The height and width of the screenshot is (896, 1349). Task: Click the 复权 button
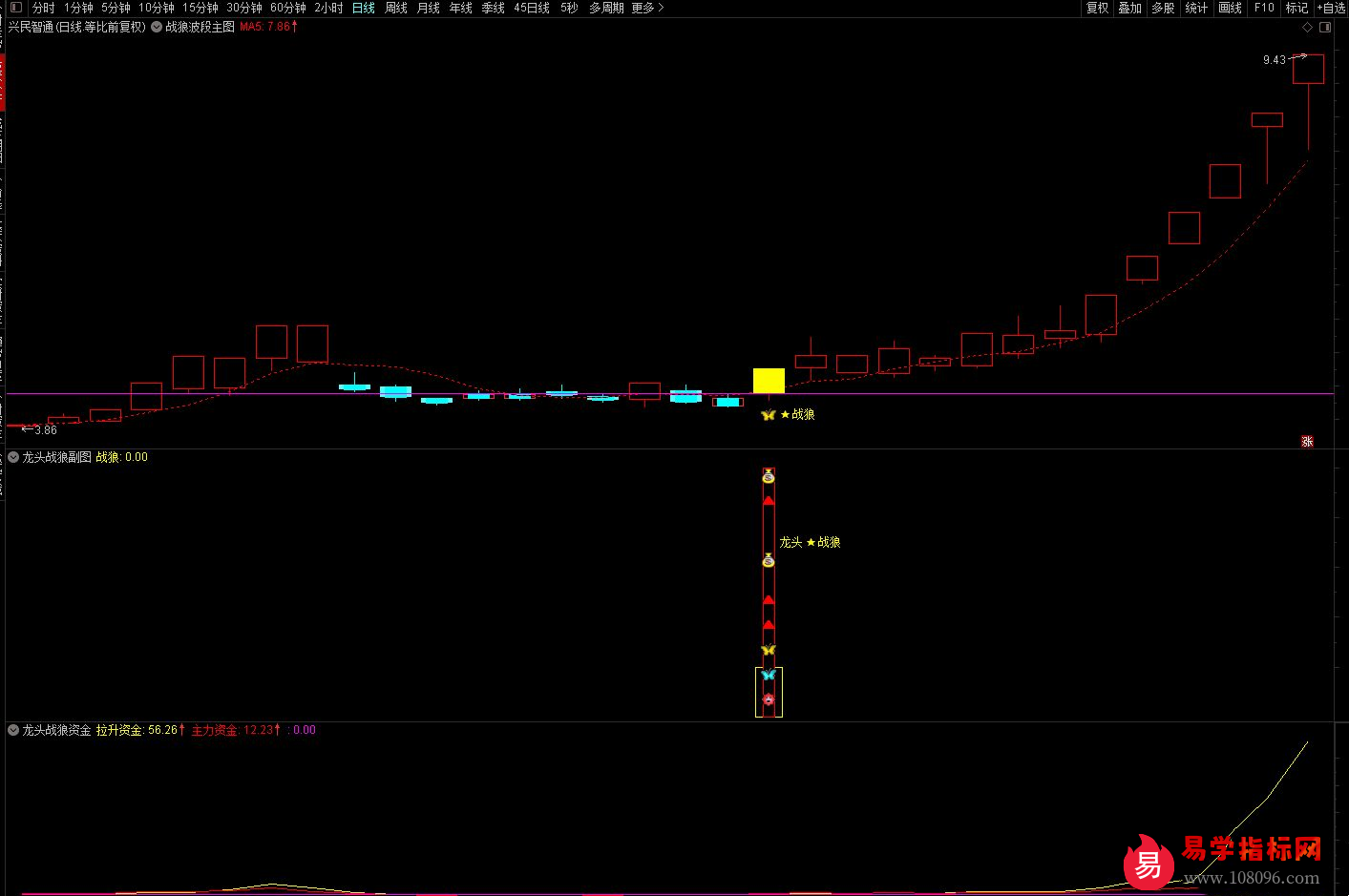(1097, 8)
